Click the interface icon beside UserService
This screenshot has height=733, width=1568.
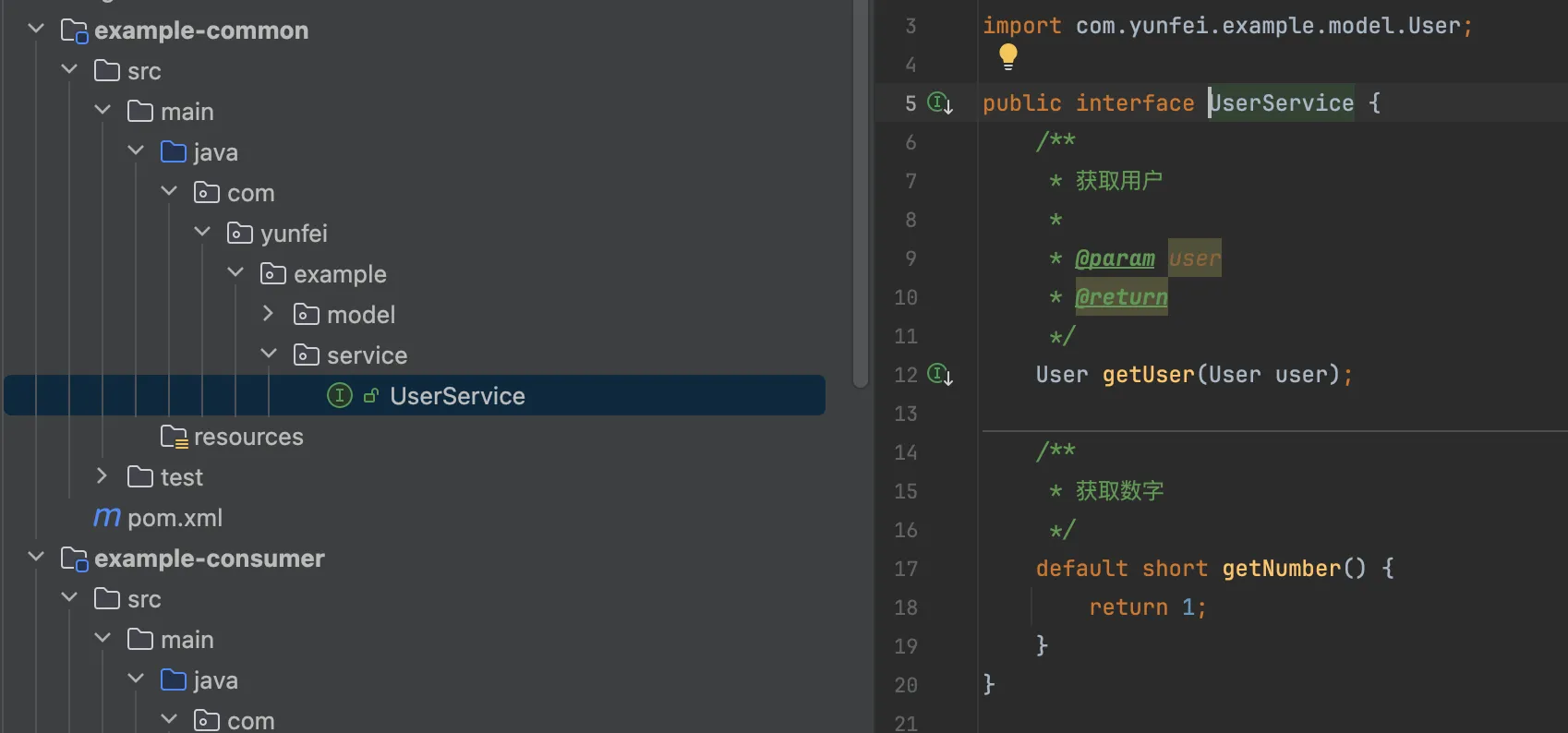[340, 396]
